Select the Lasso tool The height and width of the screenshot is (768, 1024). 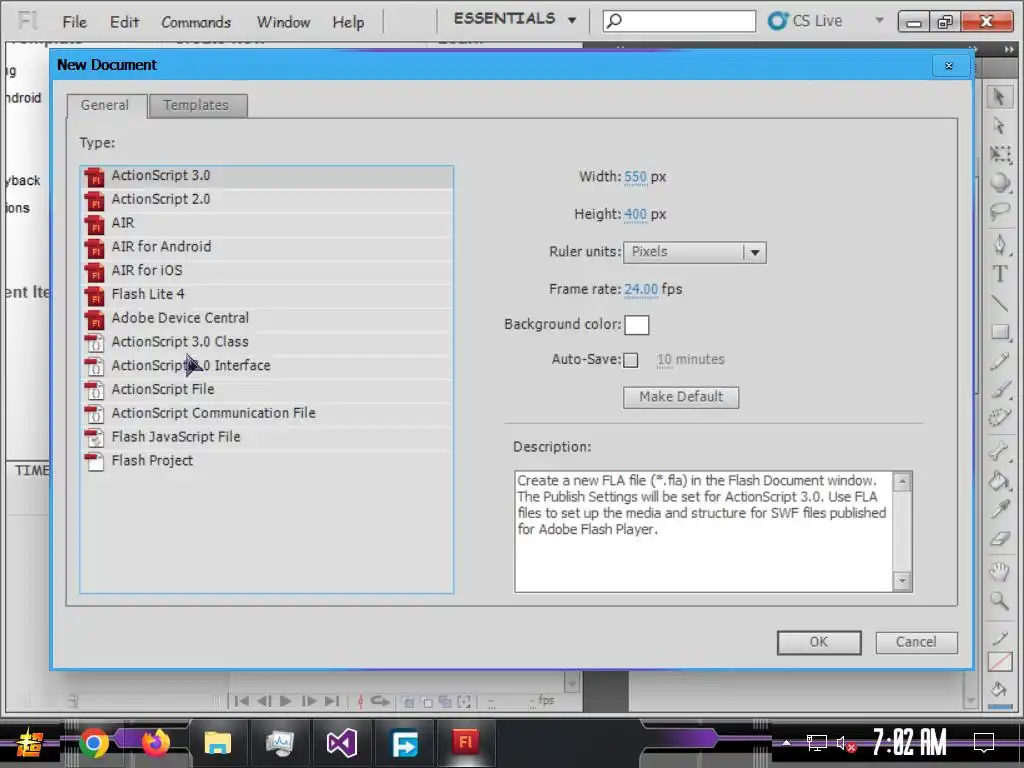1000,212
